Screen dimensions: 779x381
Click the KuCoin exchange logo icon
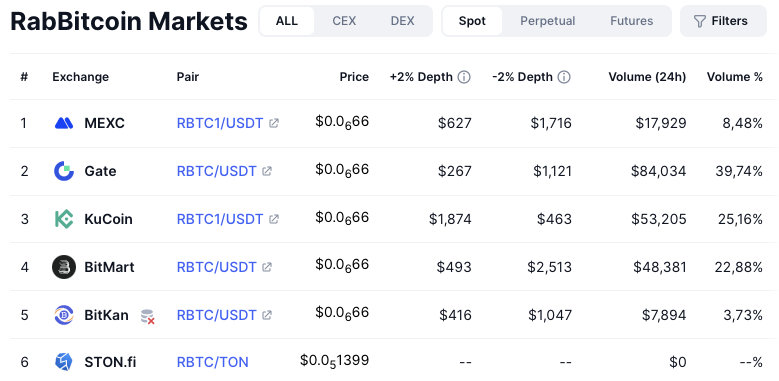point(64,219)
